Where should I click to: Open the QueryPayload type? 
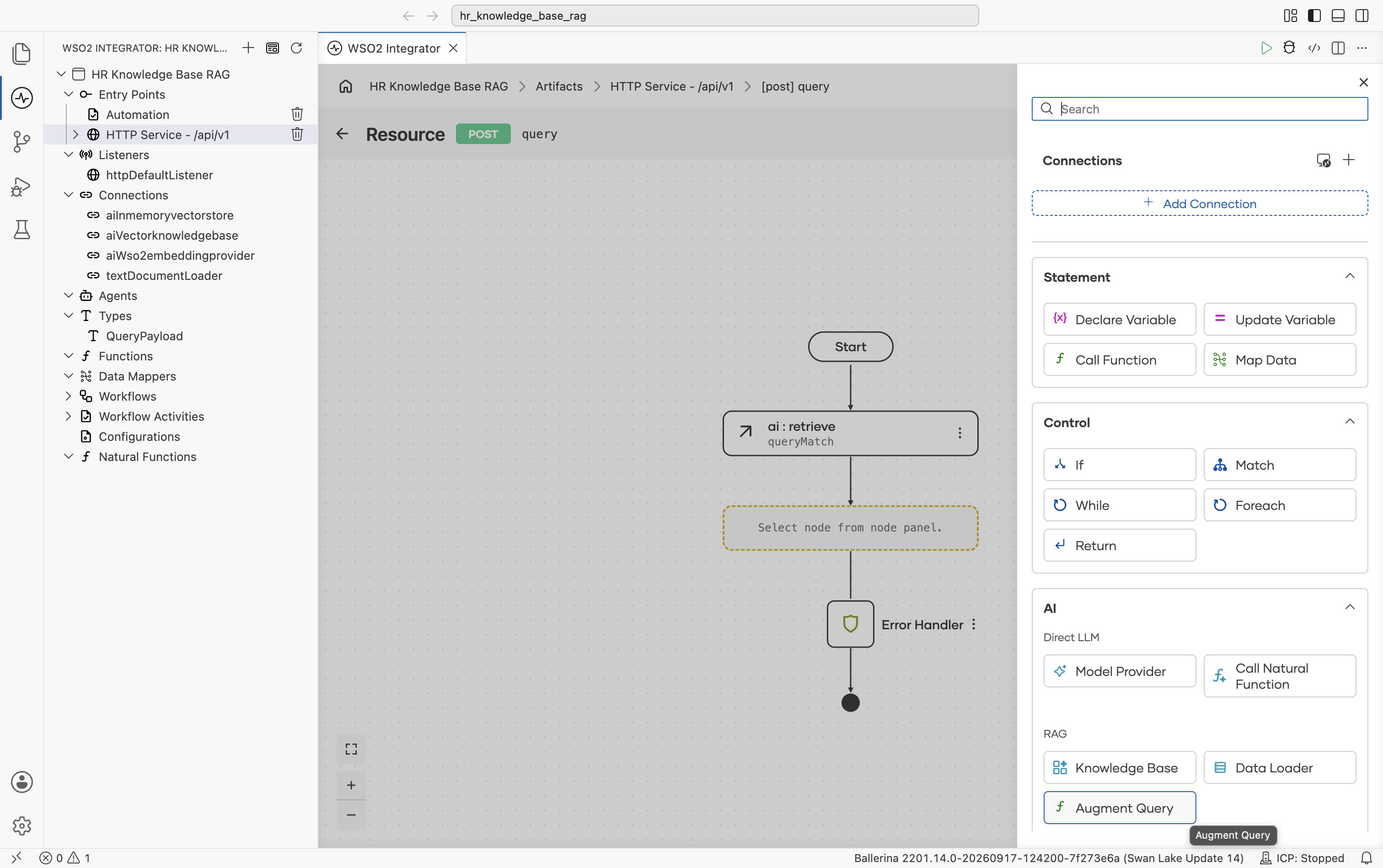(x=144, y=336)
